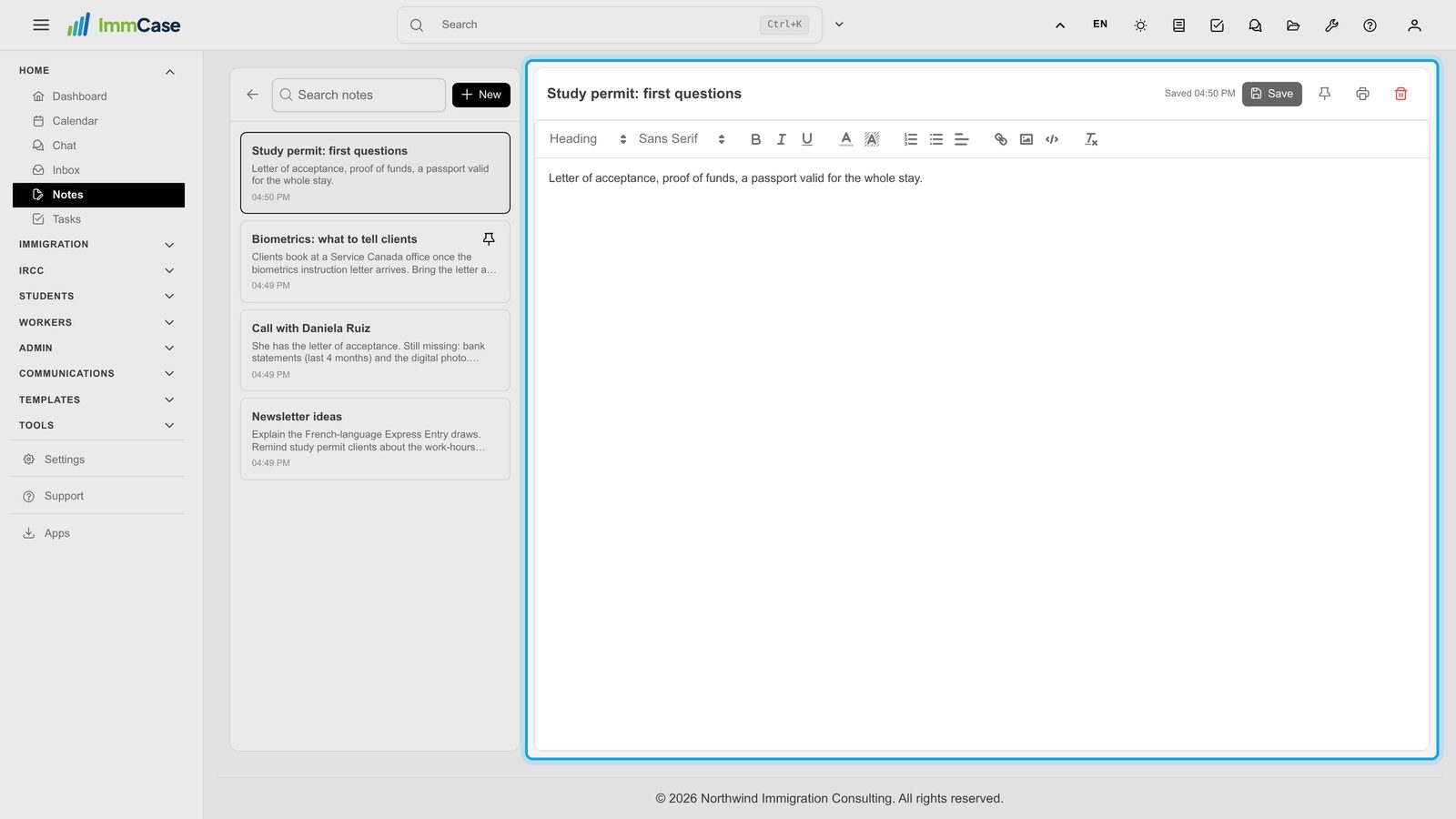Open the tools wrench icon in the top bar
Viewport: 1456px width, 819px height.
click(1331, 25)
